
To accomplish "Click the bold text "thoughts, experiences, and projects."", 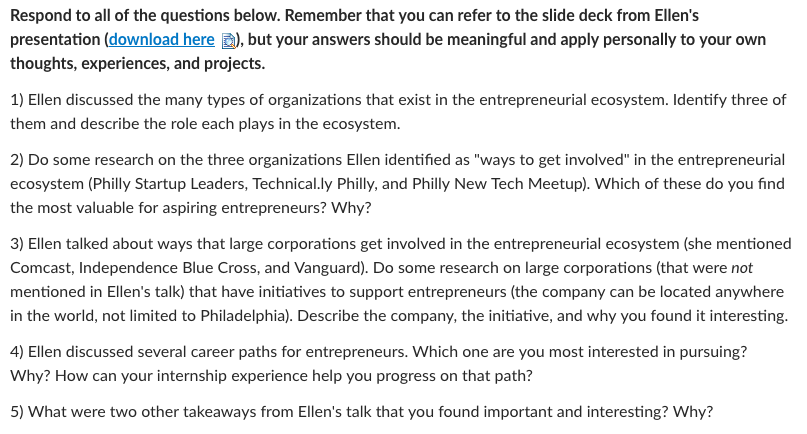I will coord(137,63).
